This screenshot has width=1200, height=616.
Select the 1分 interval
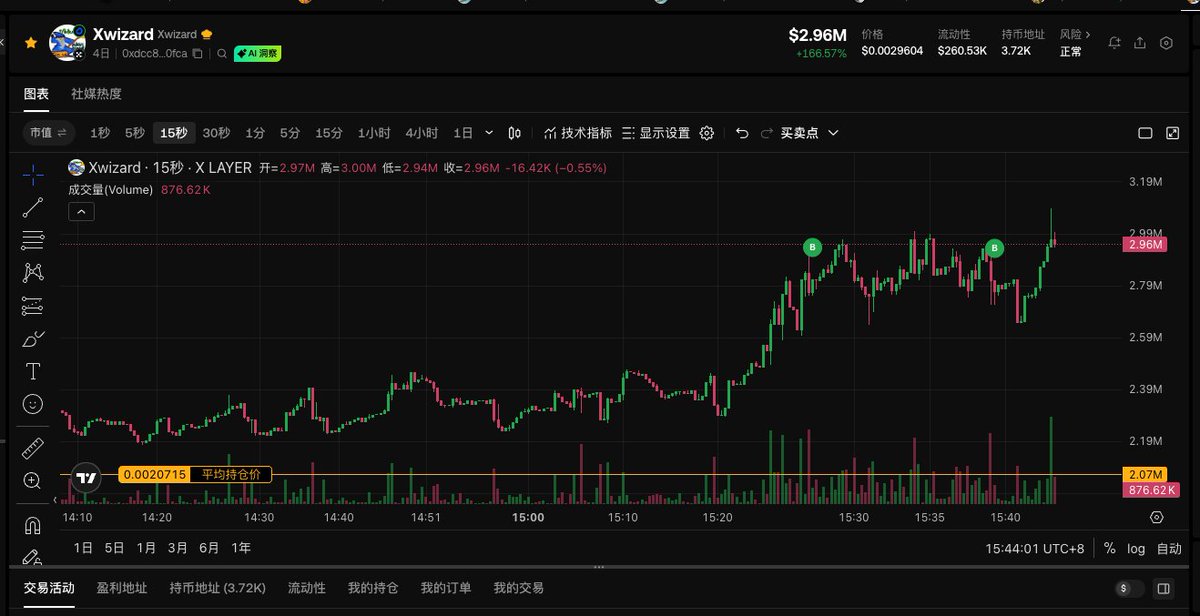255,133
